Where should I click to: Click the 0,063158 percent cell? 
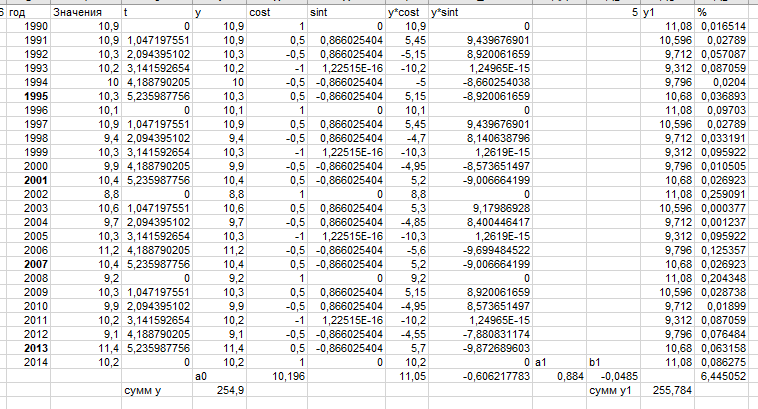pyautogui.click(x=722, y=348)
